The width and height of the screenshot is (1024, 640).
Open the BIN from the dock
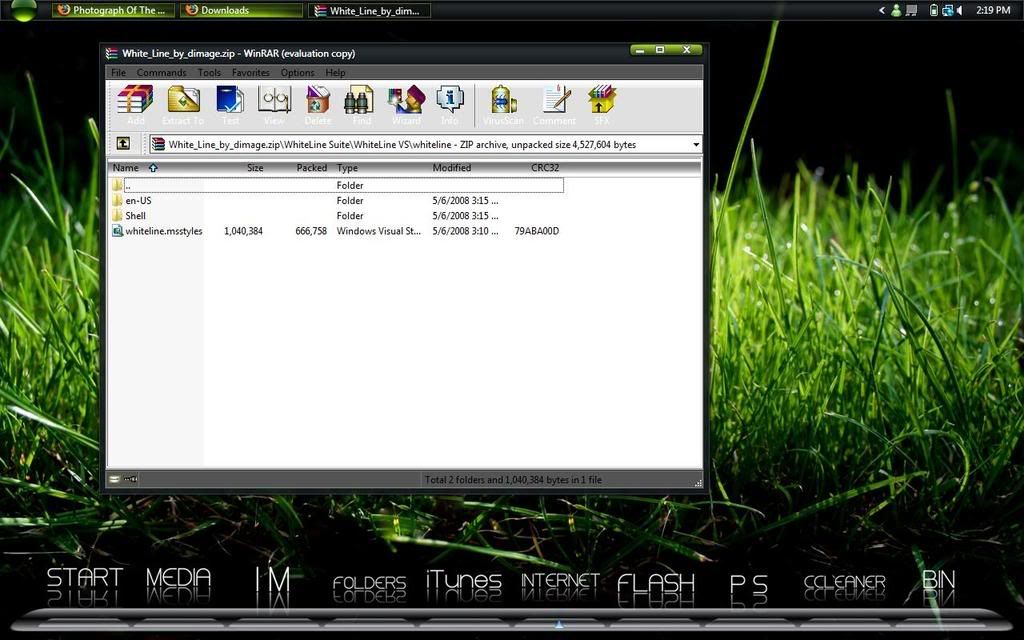[x=938, y=579]
